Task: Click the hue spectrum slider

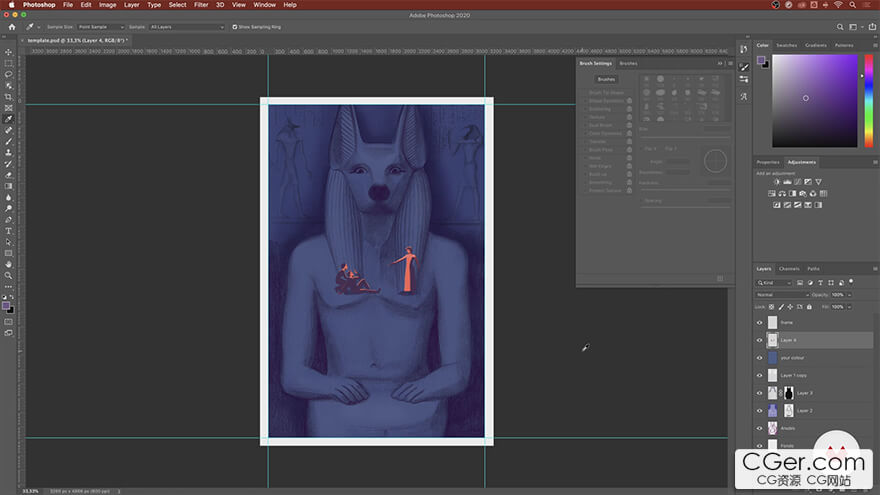Action: point(868,101)
